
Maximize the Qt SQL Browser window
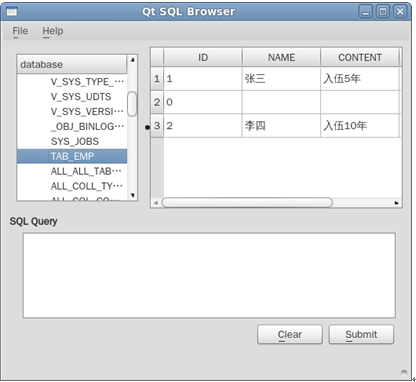383,12
